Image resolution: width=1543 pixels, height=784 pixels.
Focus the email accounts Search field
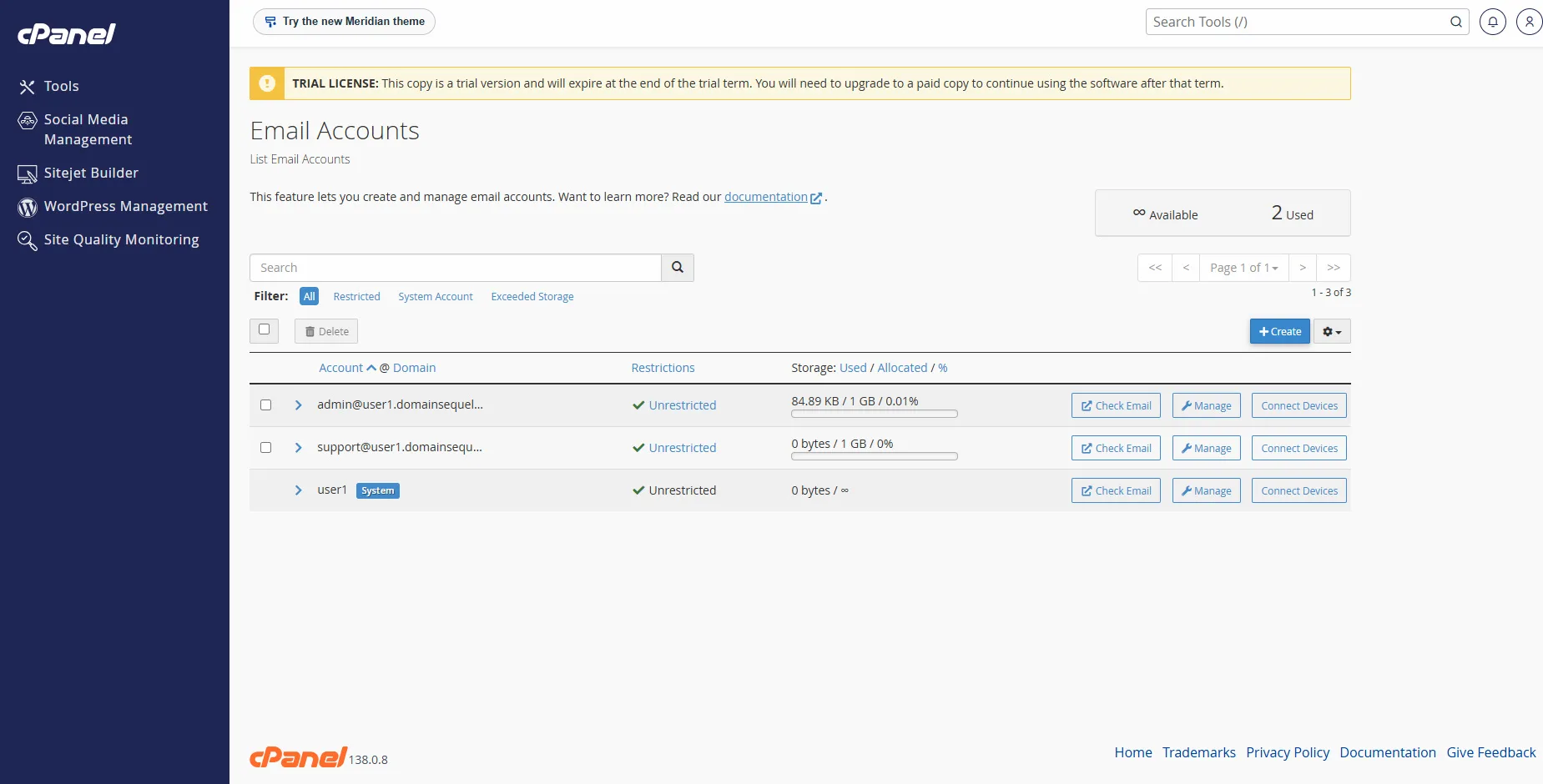(x=456, y=268)
